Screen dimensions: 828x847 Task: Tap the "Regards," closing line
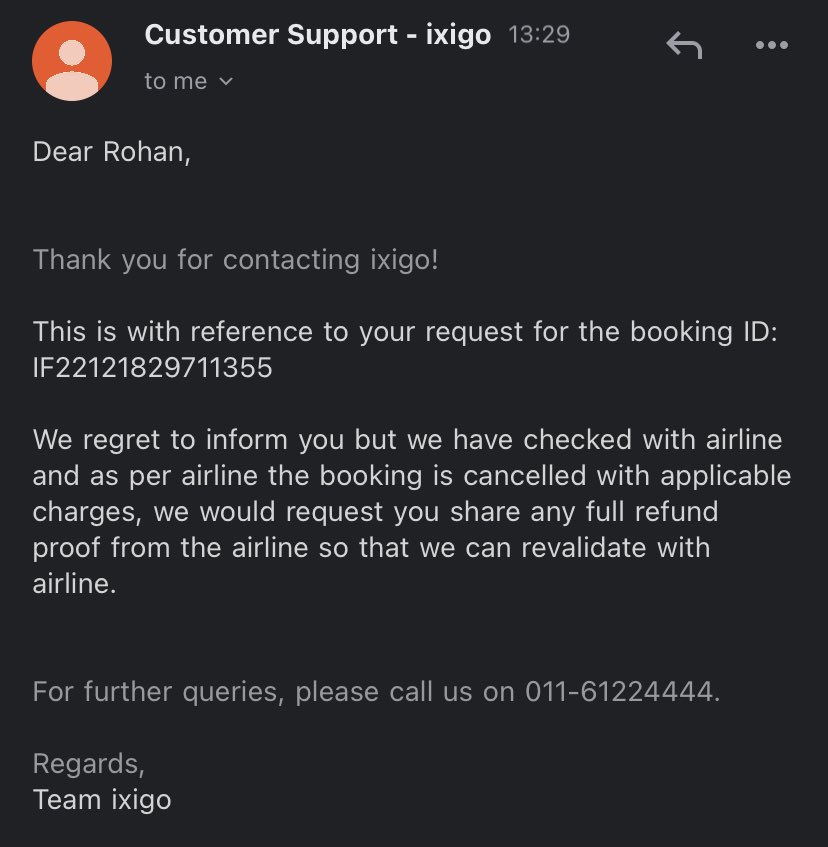click(89, 764)
